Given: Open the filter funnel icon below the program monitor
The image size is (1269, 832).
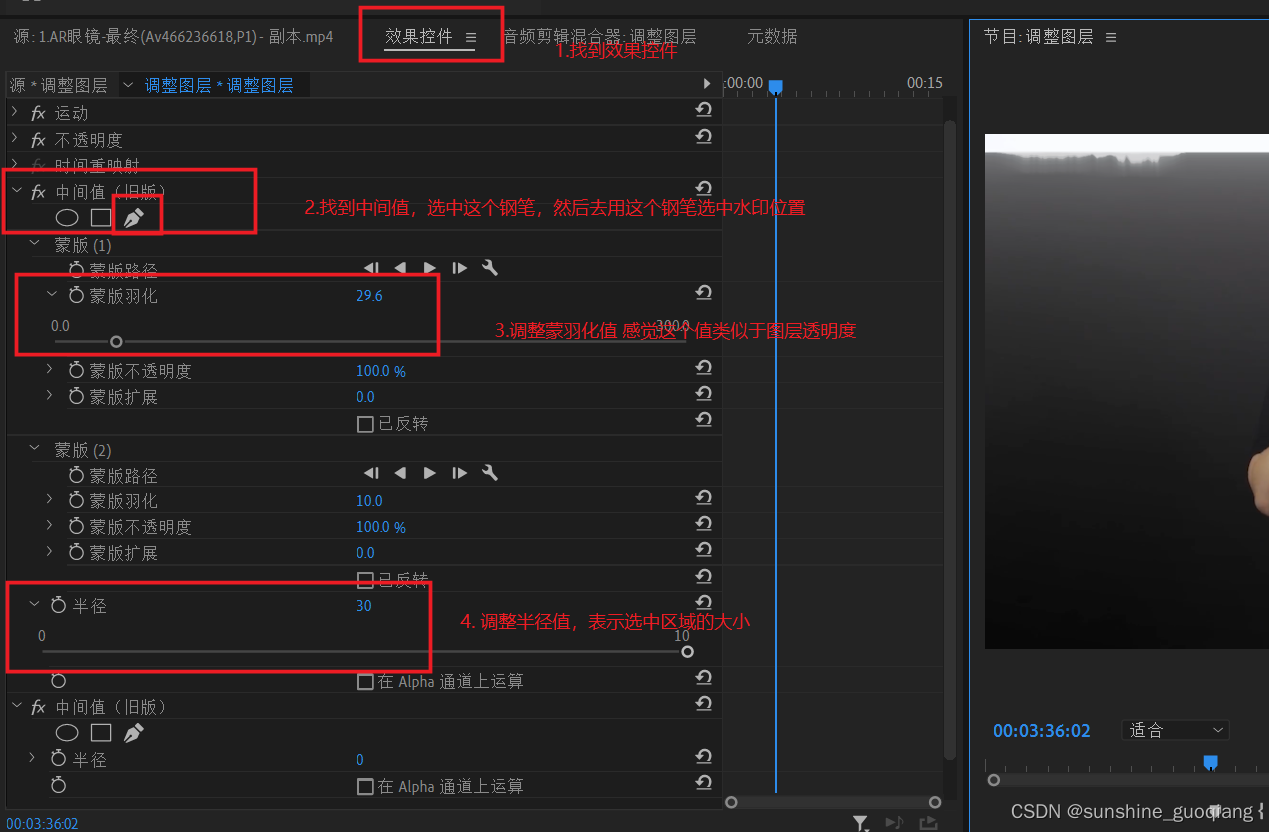Looking at the screenshot, I should 860,823.
